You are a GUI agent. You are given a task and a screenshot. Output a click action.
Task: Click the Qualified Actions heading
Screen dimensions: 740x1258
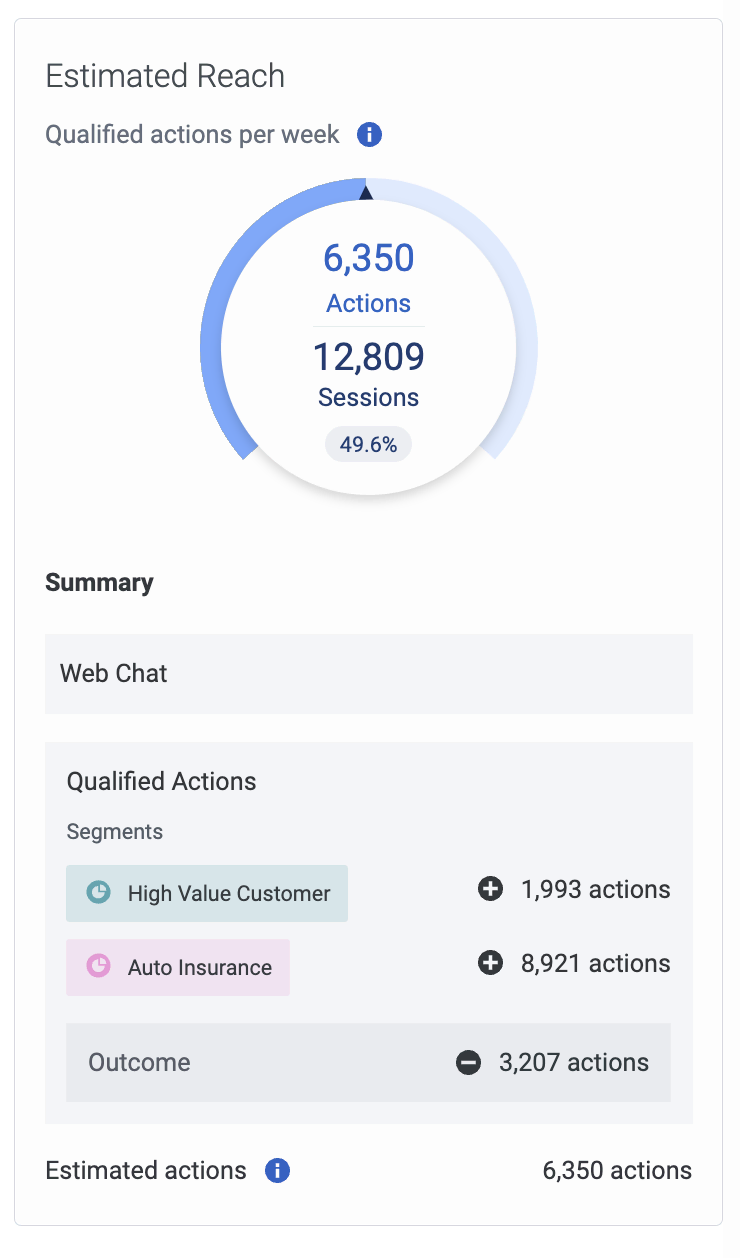(162, 781)
